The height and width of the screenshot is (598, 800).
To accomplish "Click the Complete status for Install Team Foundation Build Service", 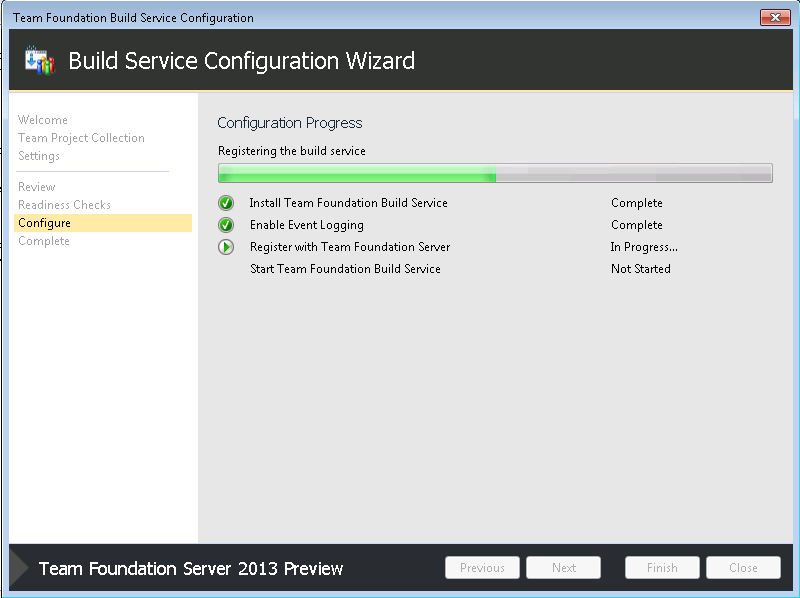I will (x=637, y=203).
